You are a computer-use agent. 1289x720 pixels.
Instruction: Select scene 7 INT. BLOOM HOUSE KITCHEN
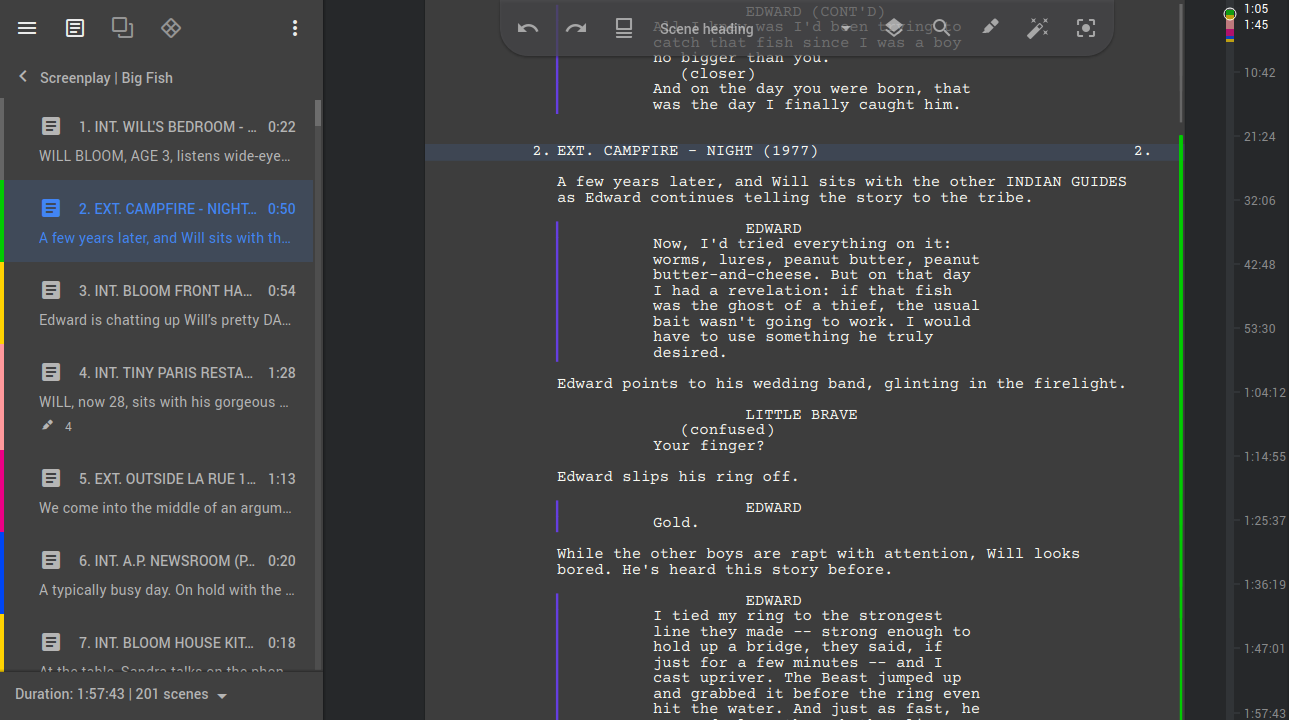click(159, 642)
